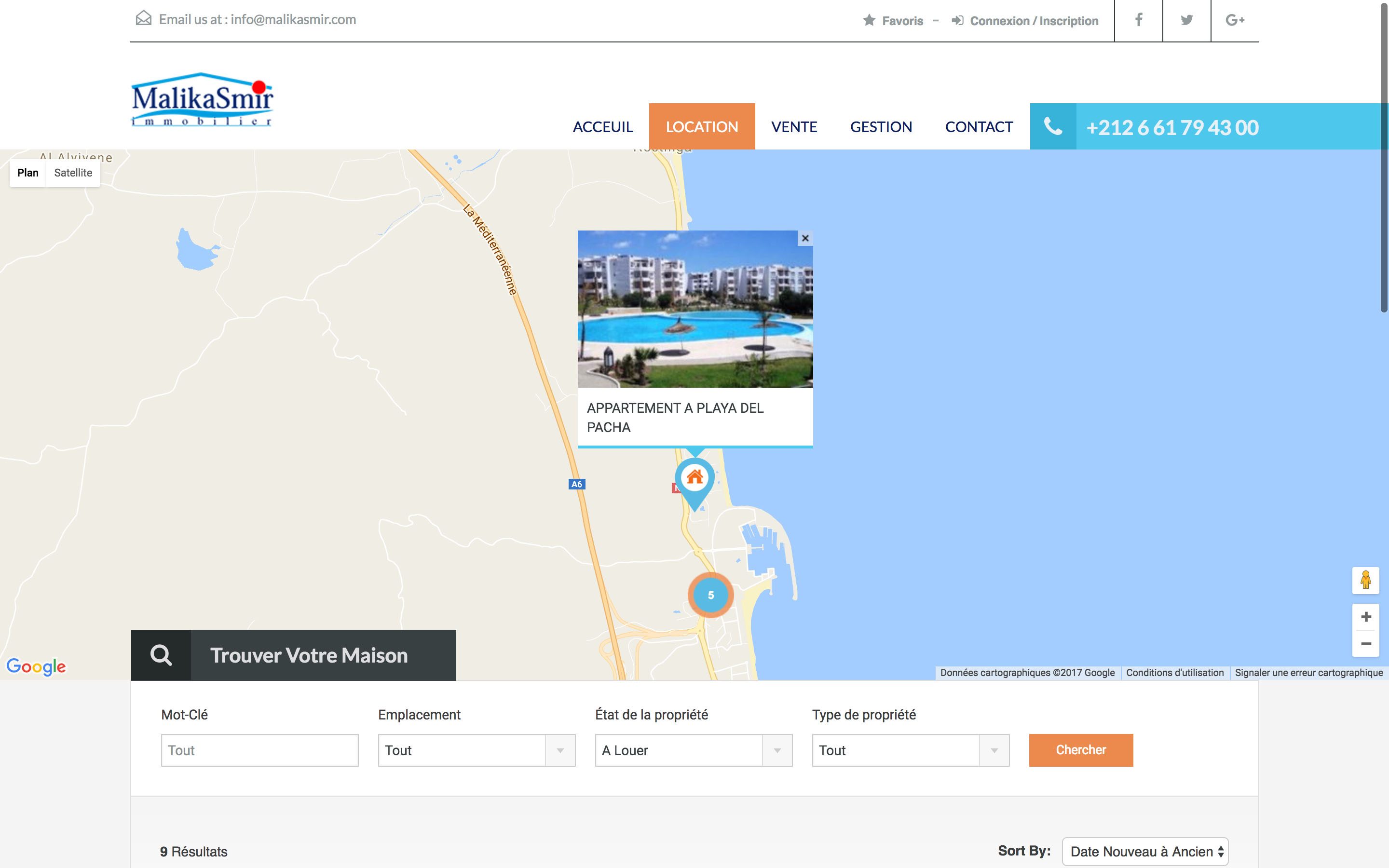Zoom in on the map
The height and width of the screenshot is (868, 1389).
[x=1366, y=617]
